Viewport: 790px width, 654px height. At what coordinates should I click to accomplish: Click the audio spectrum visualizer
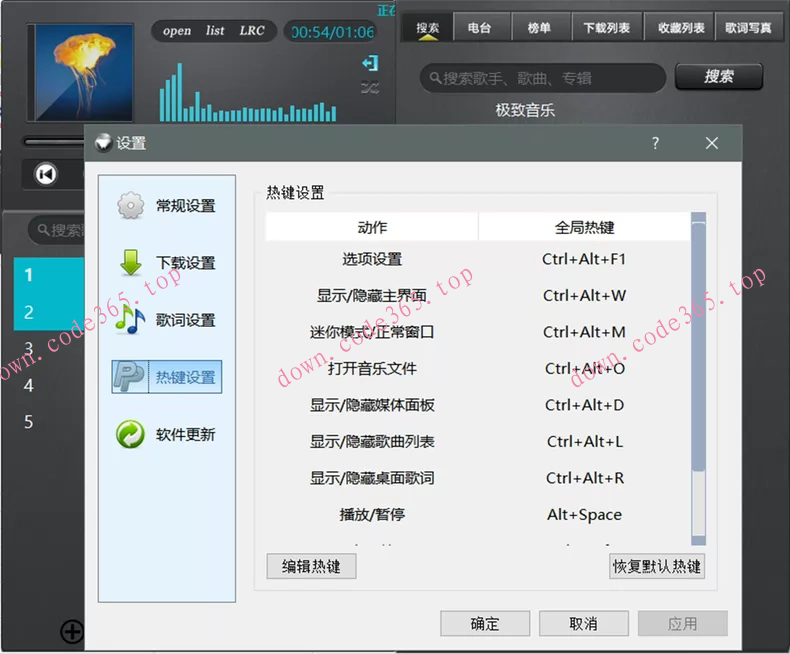click(x=247, y=93)
